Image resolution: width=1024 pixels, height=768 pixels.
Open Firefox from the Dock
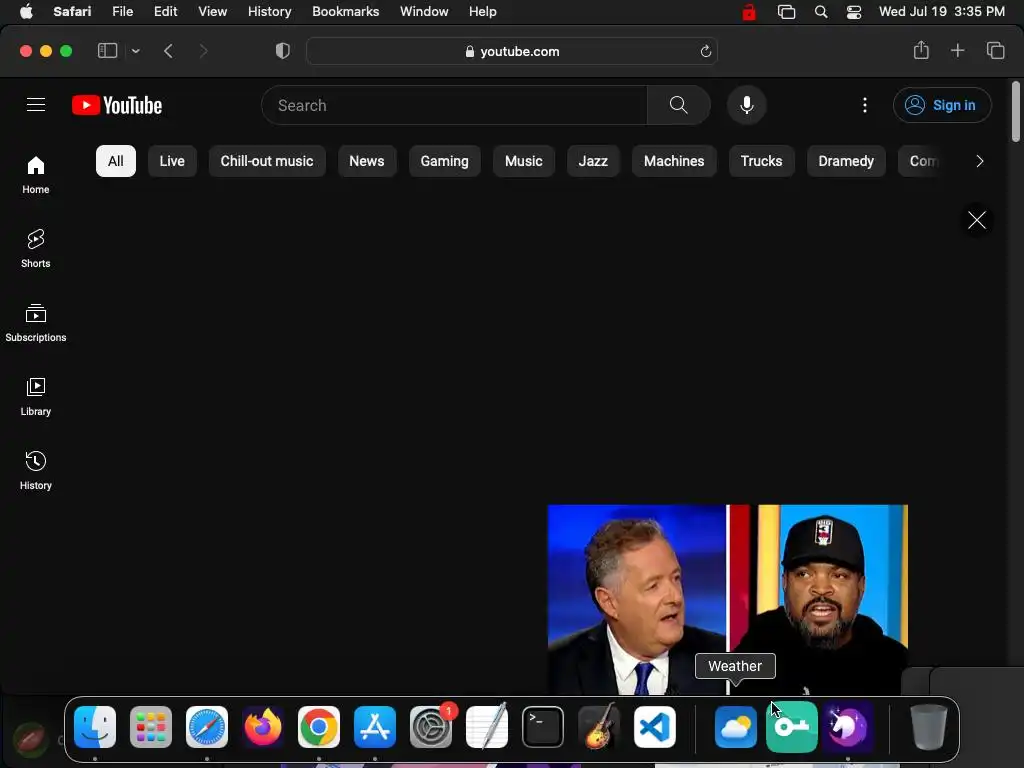point(263,727)
